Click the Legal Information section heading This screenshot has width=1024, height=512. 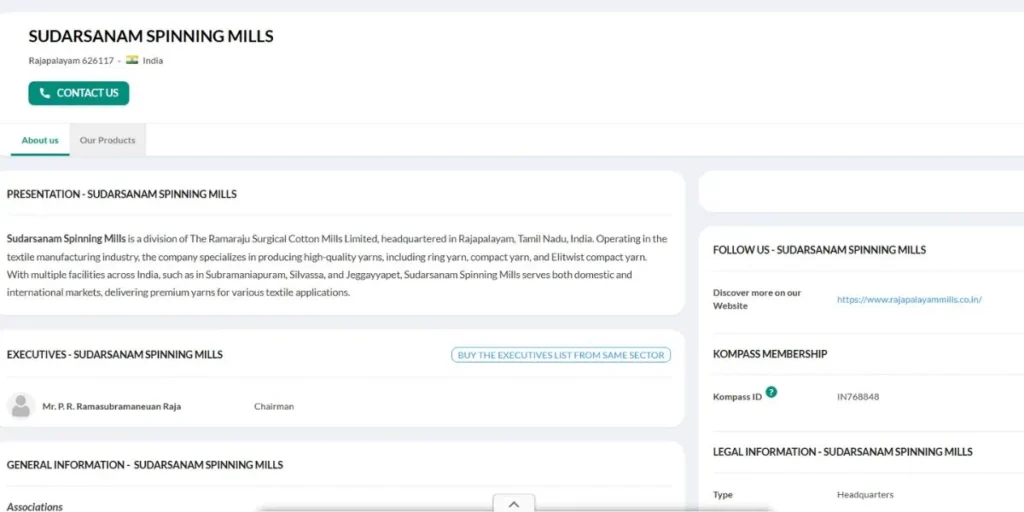point(842,452)
